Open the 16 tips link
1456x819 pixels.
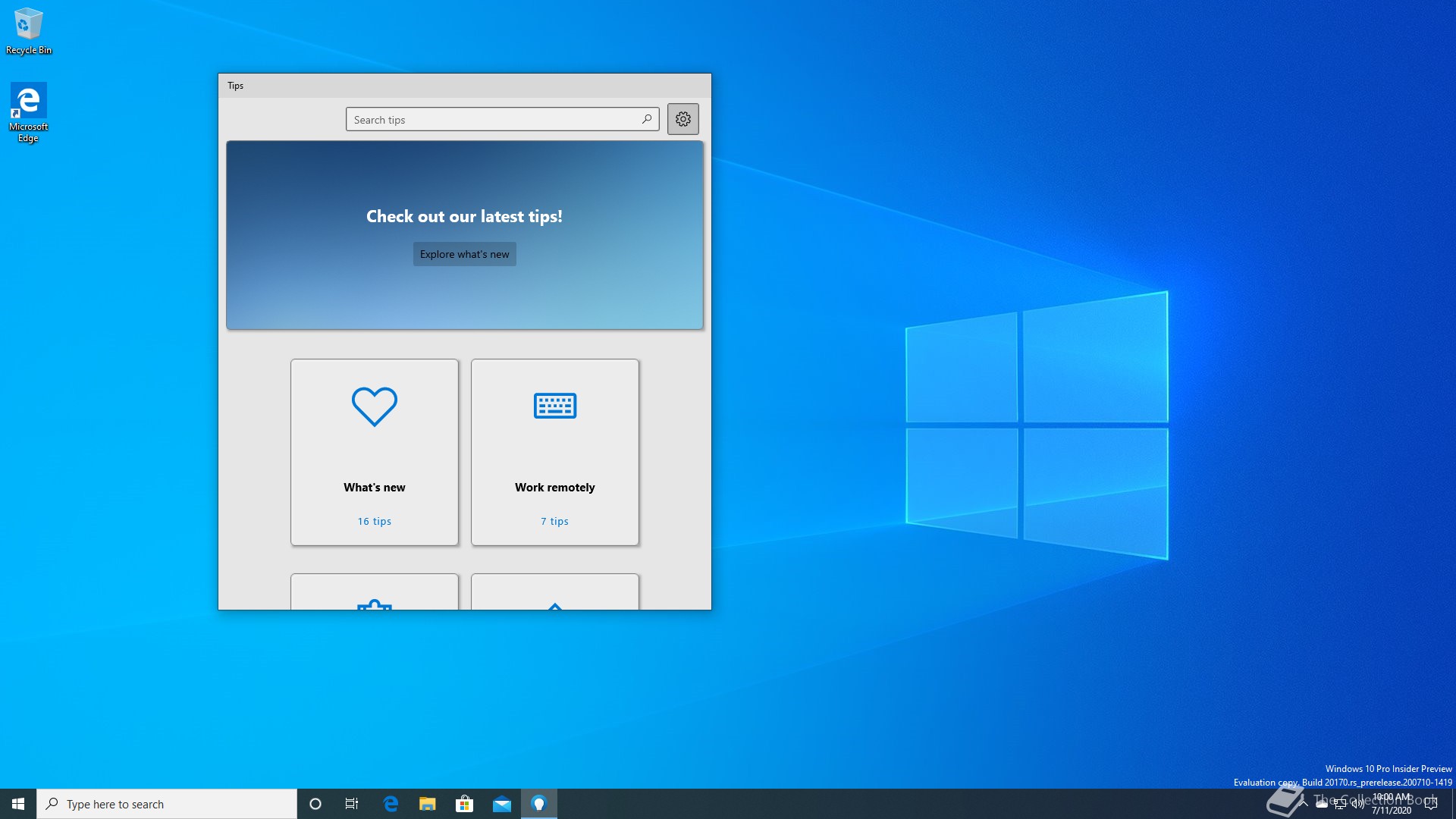click(375, 521)
